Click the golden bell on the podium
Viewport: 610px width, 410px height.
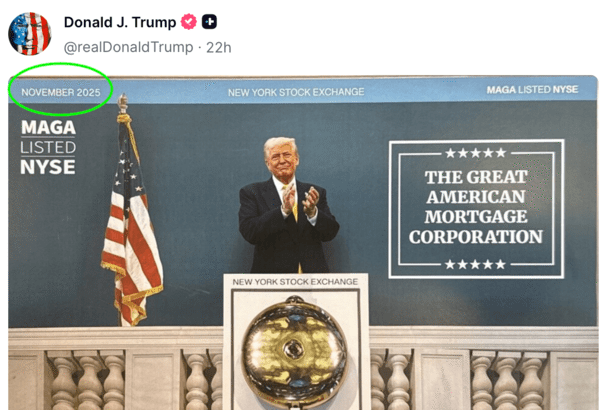point(294,352)
